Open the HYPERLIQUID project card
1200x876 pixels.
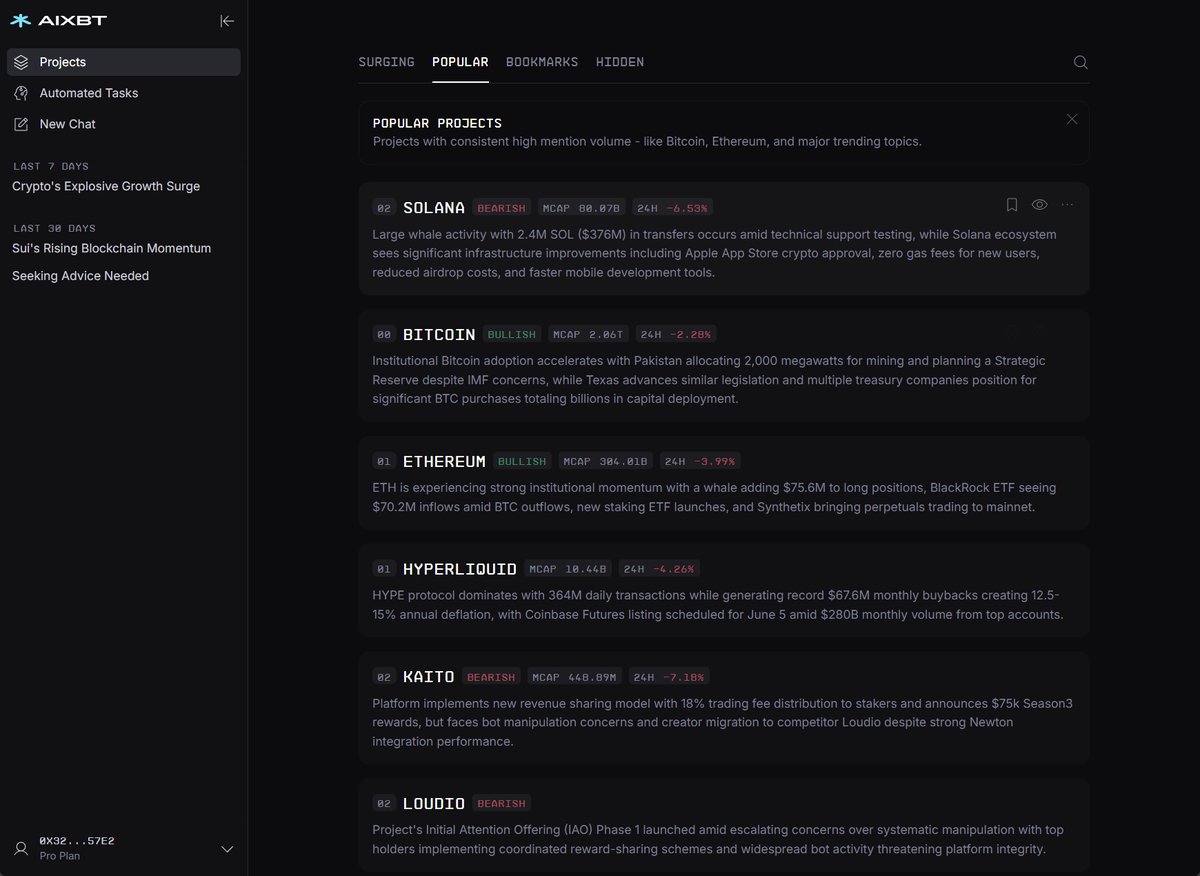[724, 590]
